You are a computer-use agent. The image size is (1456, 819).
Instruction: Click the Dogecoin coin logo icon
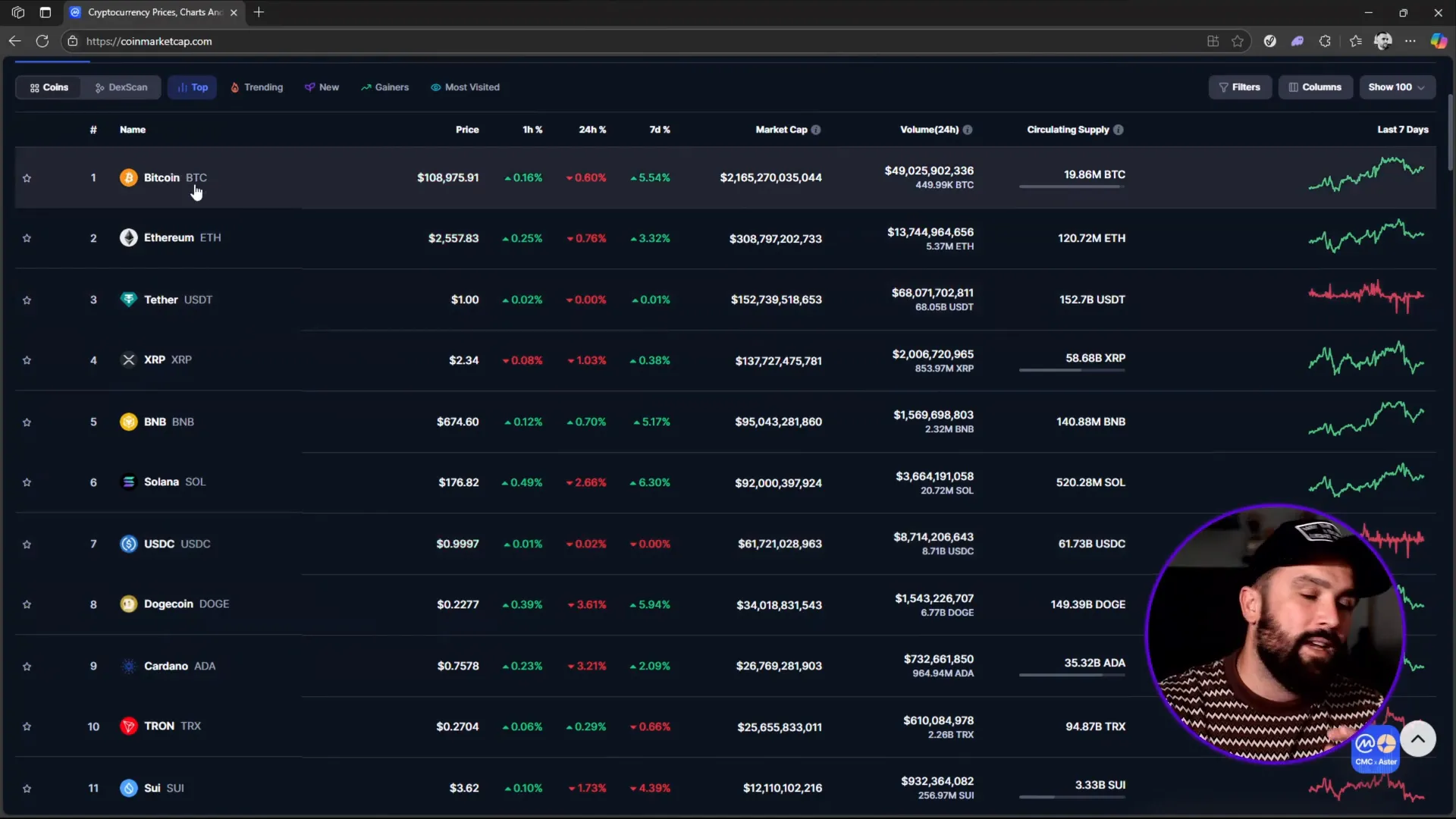128,604
